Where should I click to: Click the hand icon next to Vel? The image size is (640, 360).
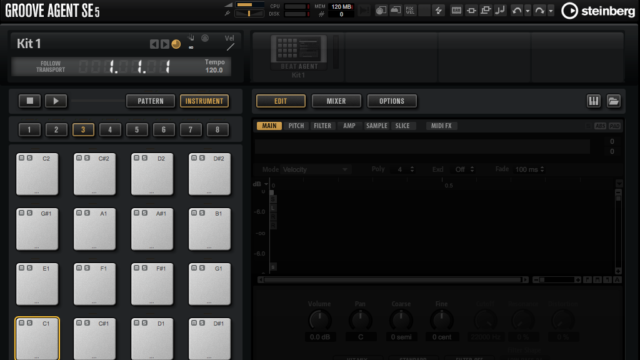tap(191, 38)
